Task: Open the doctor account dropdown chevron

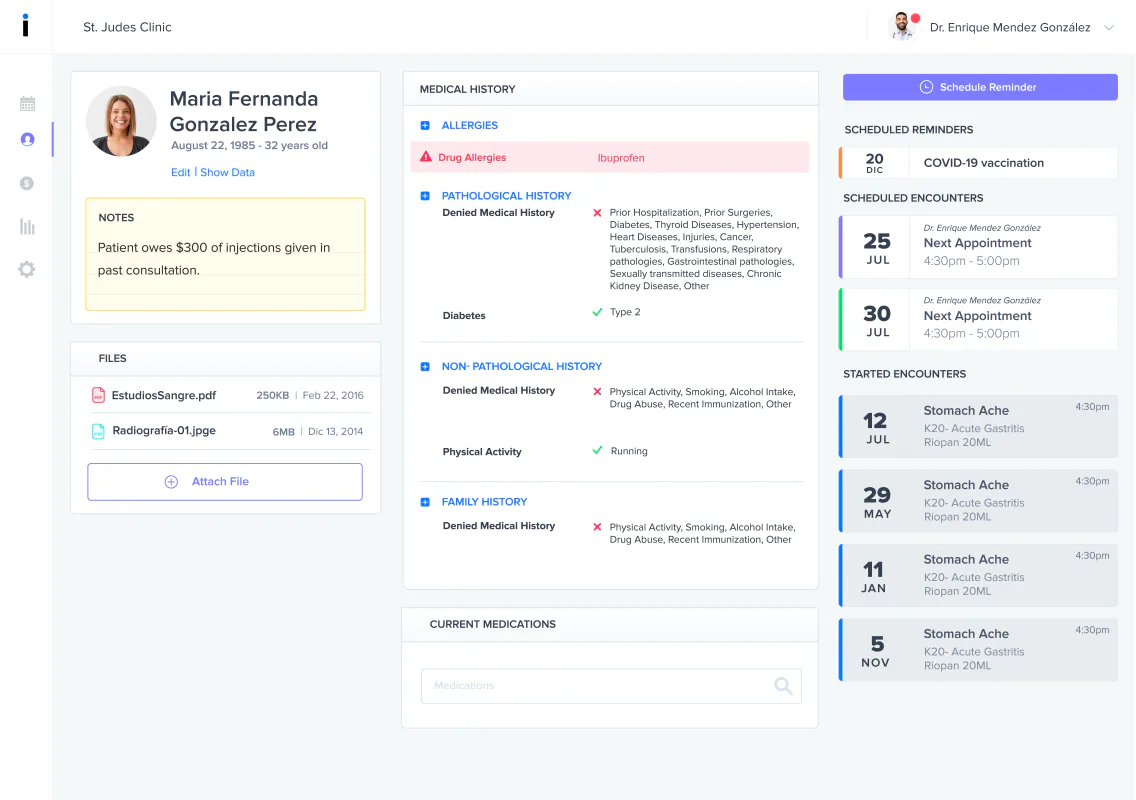Action: pos(1108,28)
